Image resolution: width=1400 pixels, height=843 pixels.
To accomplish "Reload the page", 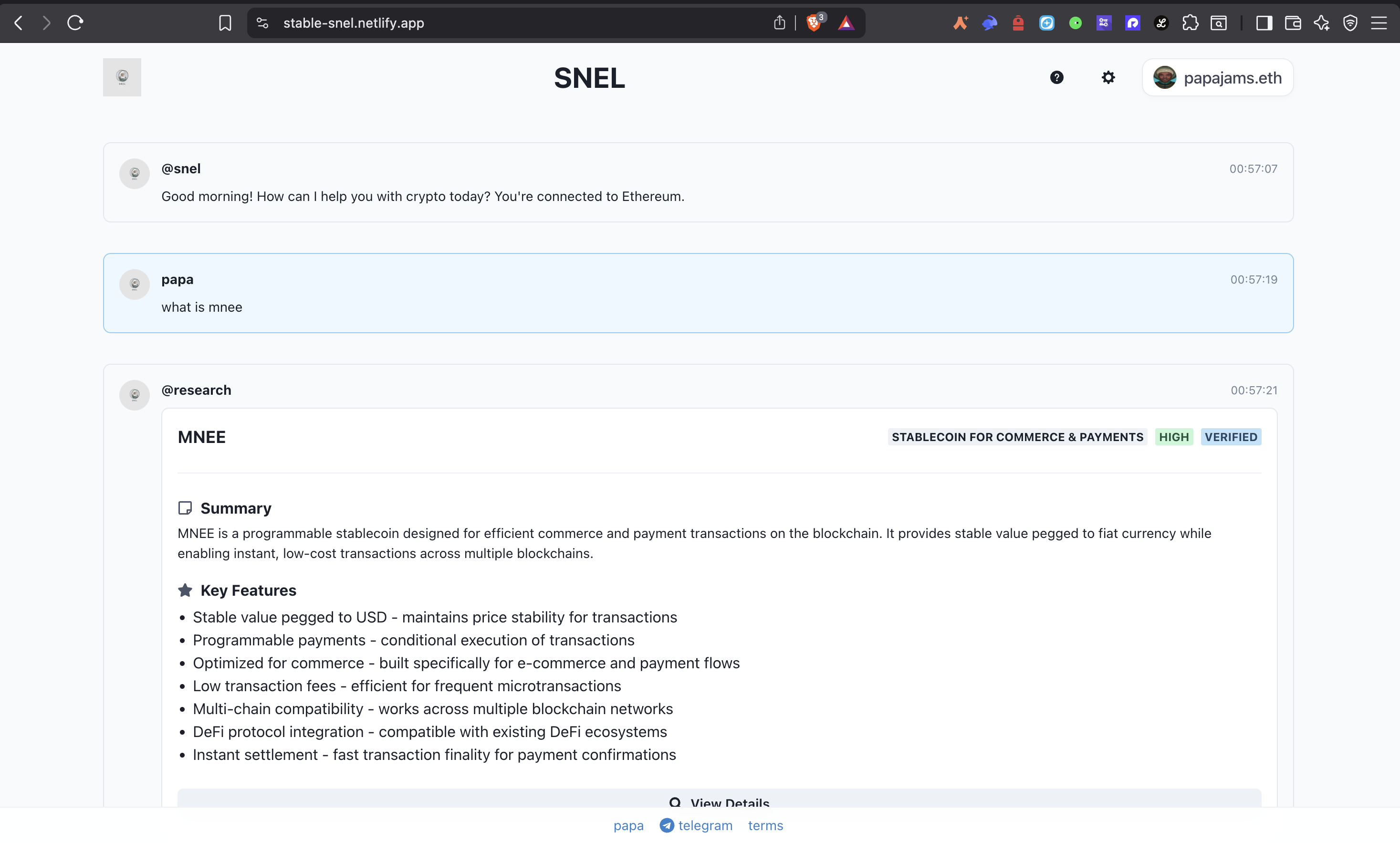I will (x=75, y=23).
